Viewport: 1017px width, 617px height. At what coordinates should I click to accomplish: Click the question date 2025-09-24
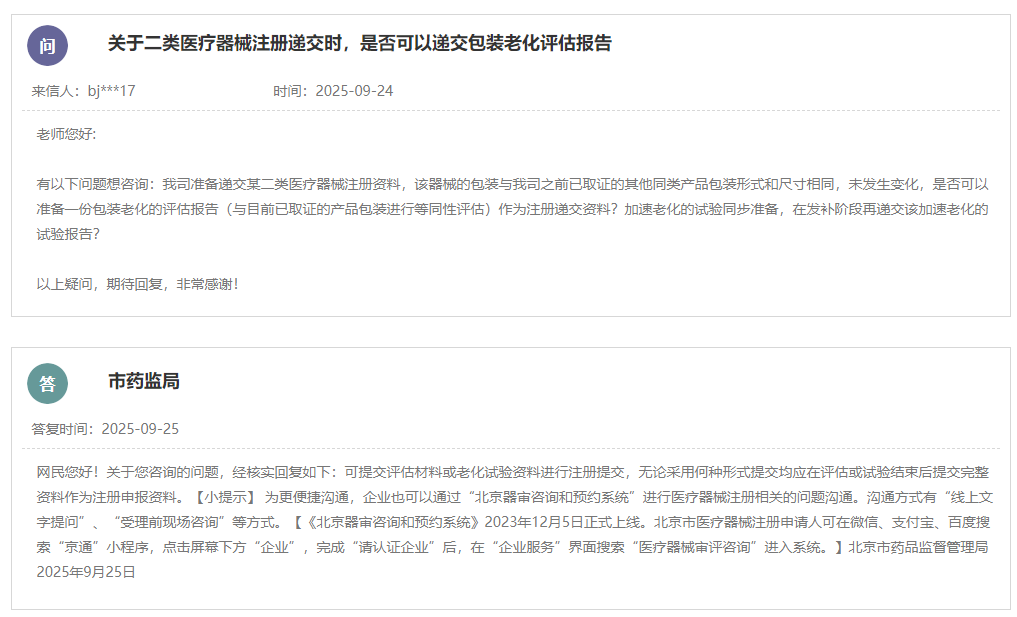click(354, 91)
